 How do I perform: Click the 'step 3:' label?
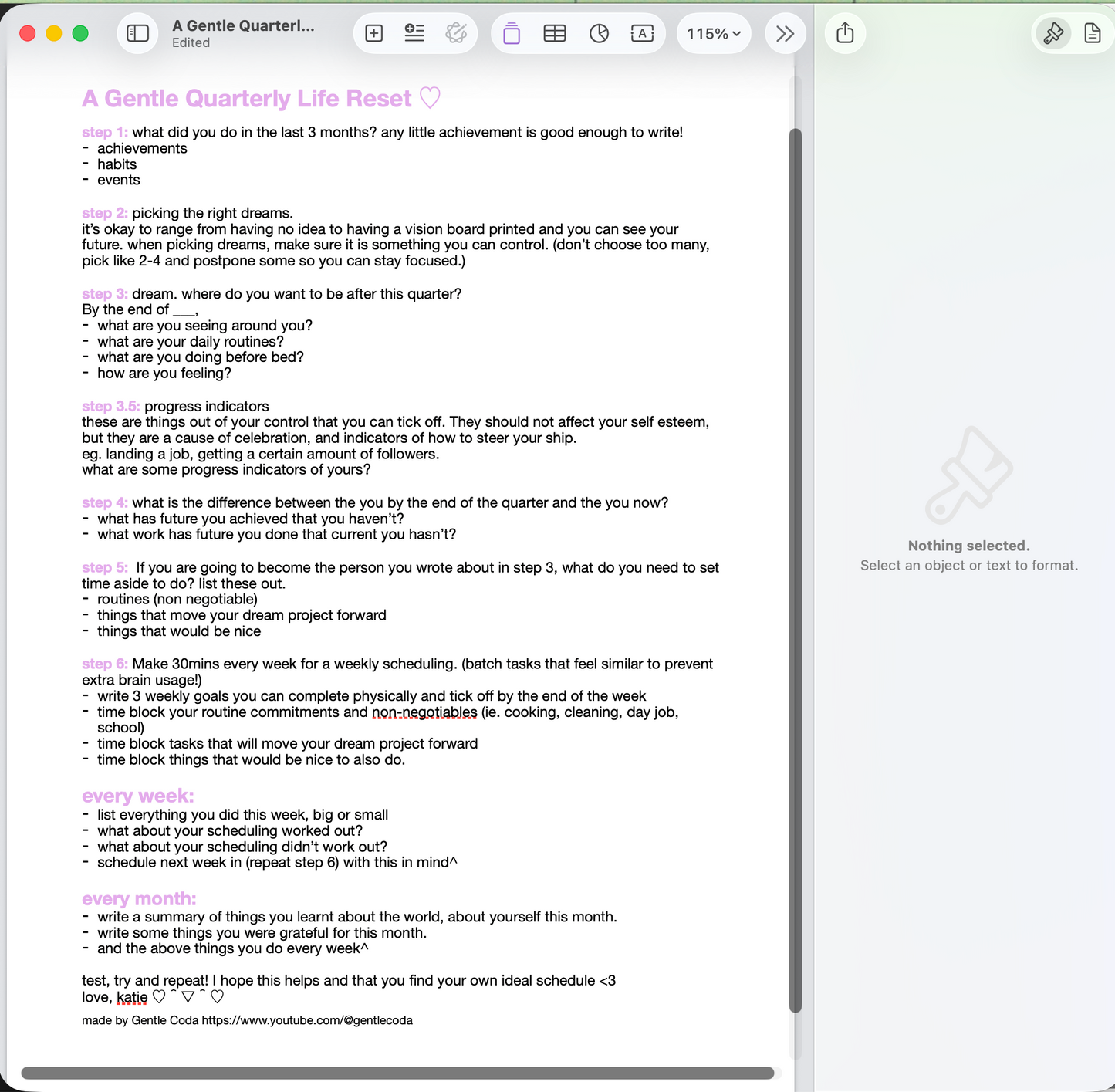click(105, 294)
